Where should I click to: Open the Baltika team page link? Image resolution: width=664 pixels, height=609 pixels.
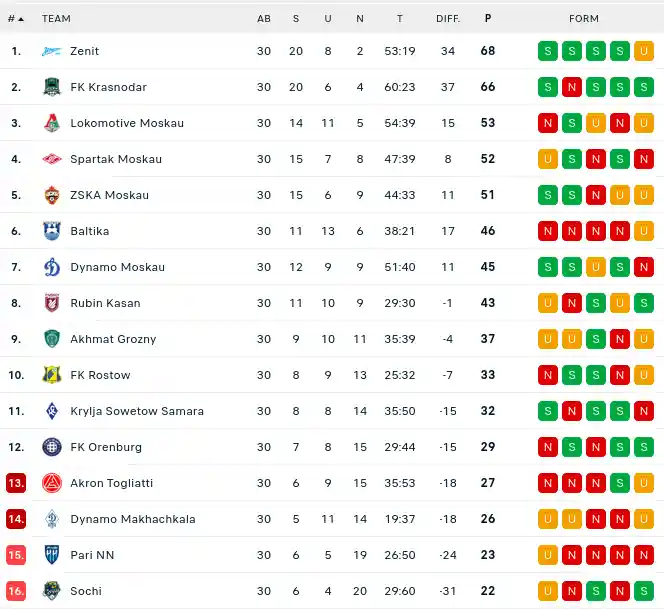(90, 231)
